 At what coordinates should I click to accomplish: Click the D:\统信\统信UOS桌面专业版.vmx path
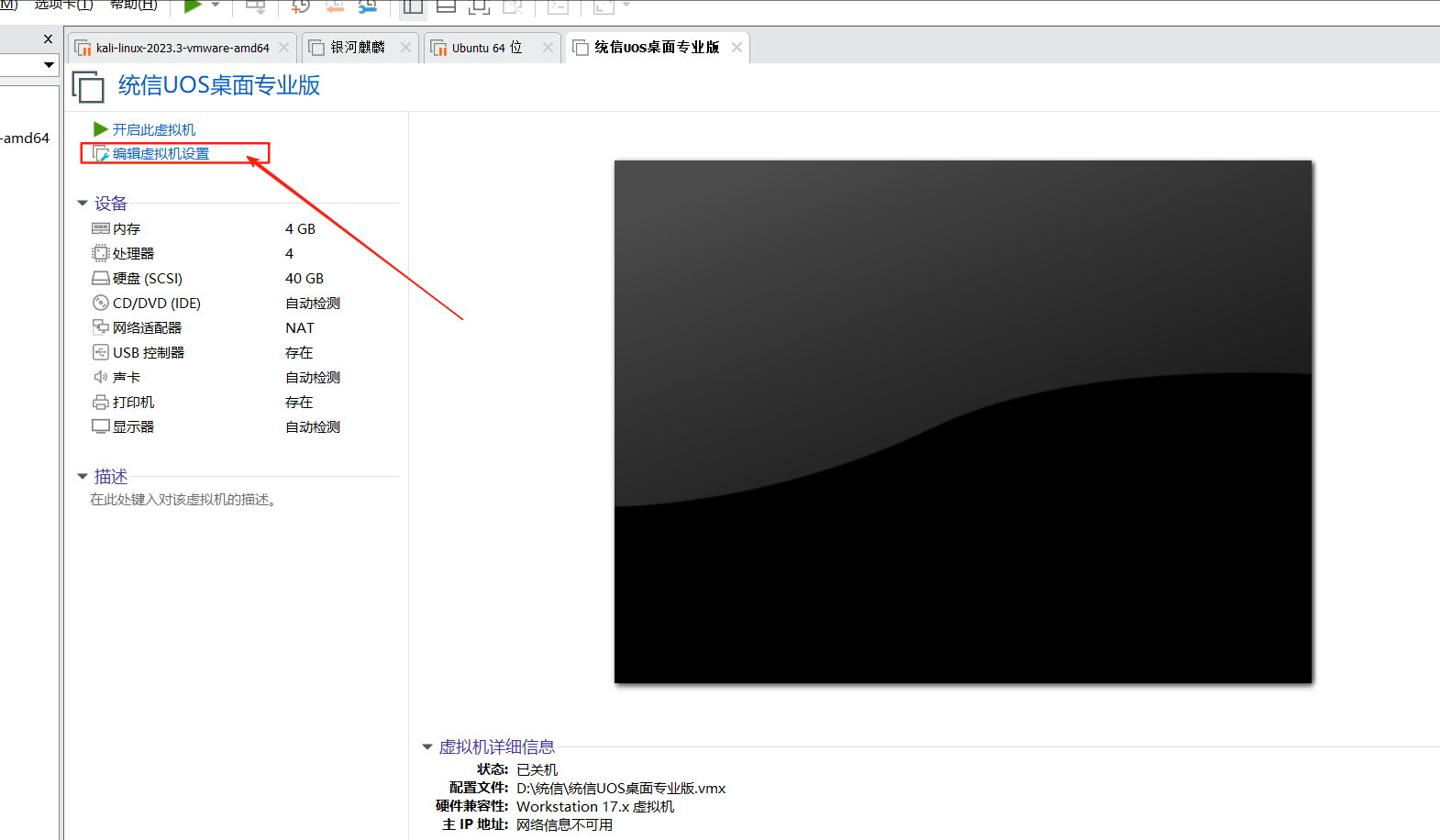(x=621, y=789)
